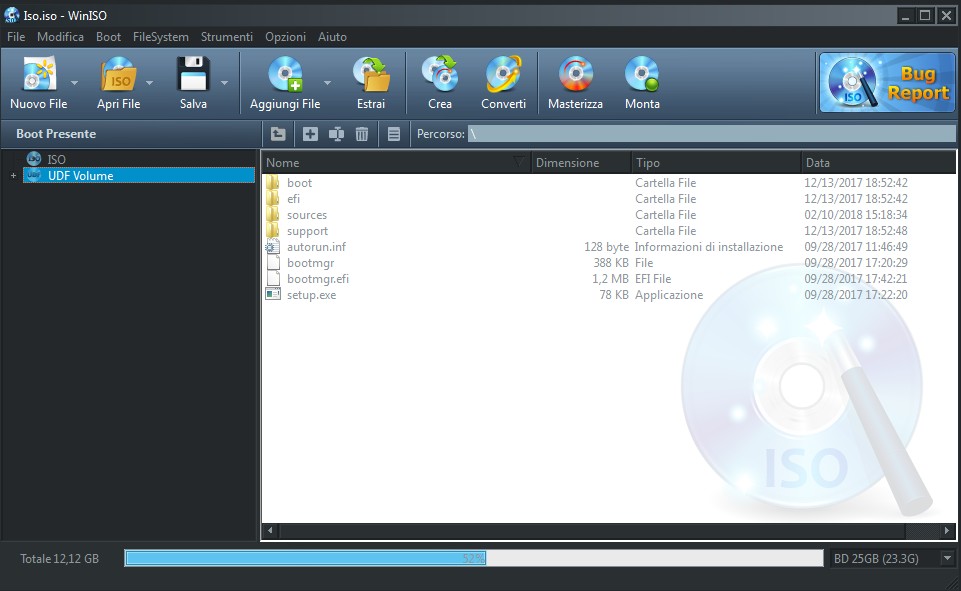Click the WinISO title bar app icon
This screenshot has width=961, height=591.
pos(12,15)
